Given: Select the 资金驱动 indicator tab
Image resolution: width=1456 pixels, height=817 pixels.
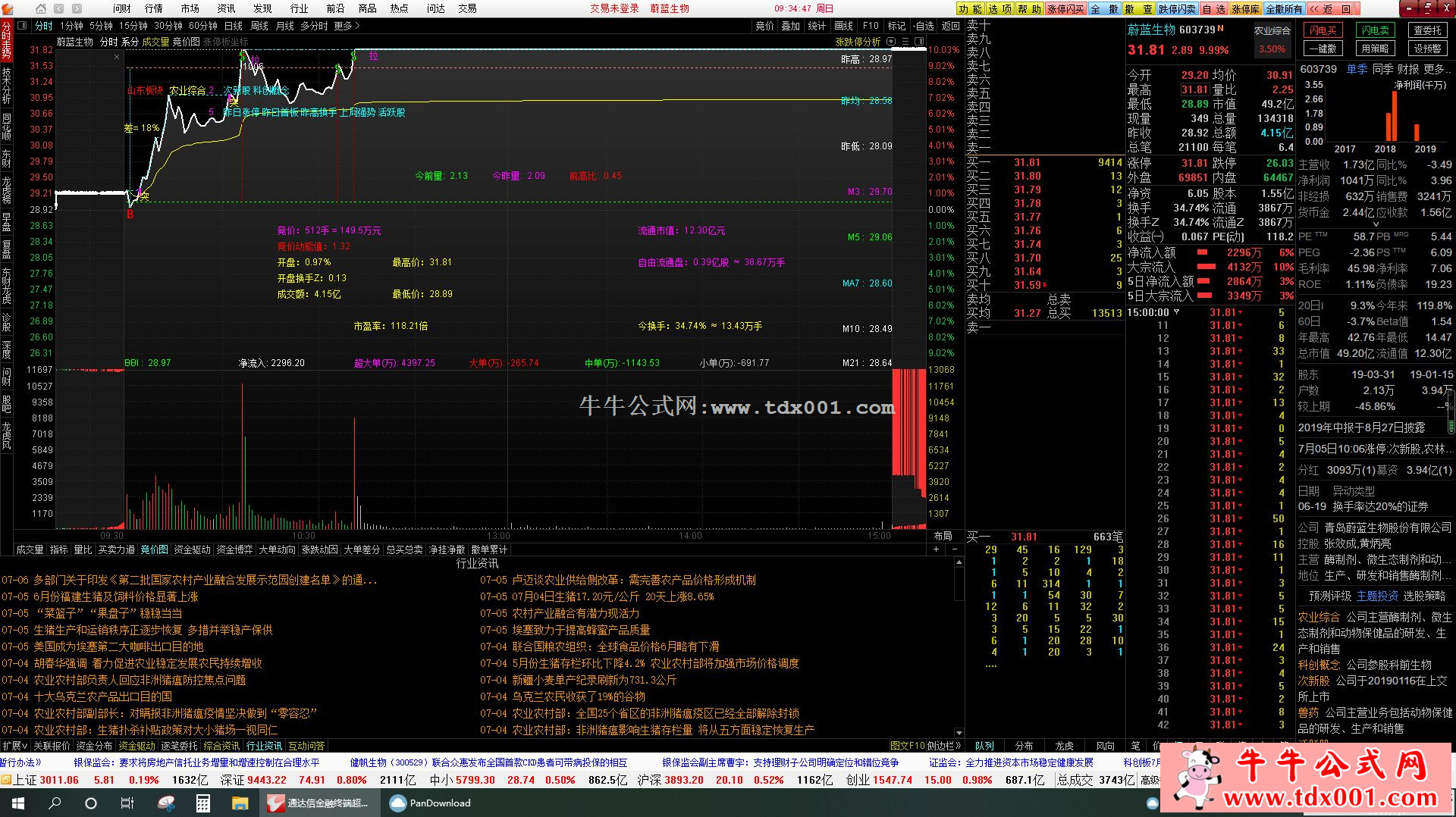Looking at the screenshot, I should [x=193, y=549].
